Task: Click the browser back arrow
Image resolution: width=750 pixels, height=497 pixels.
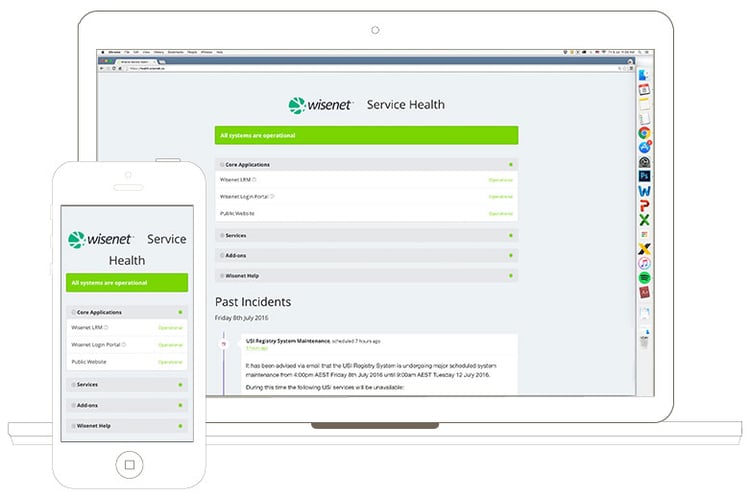Action: (x=101, y=68)
